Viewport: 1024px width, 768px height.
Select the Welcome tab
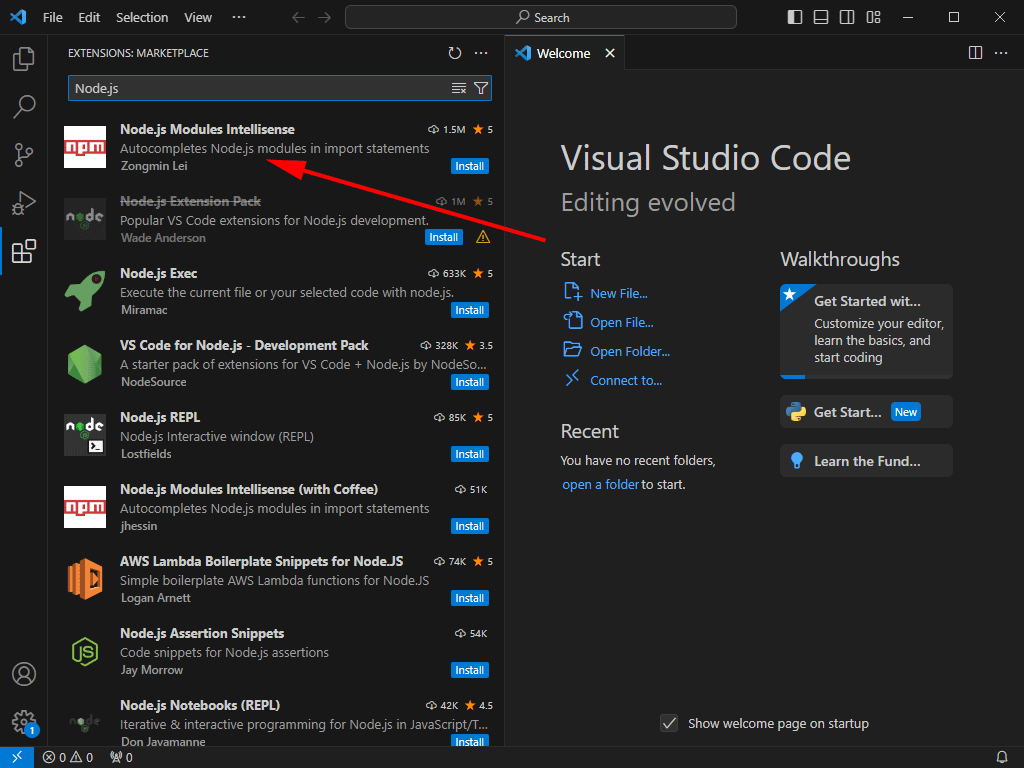click(563, 54)
